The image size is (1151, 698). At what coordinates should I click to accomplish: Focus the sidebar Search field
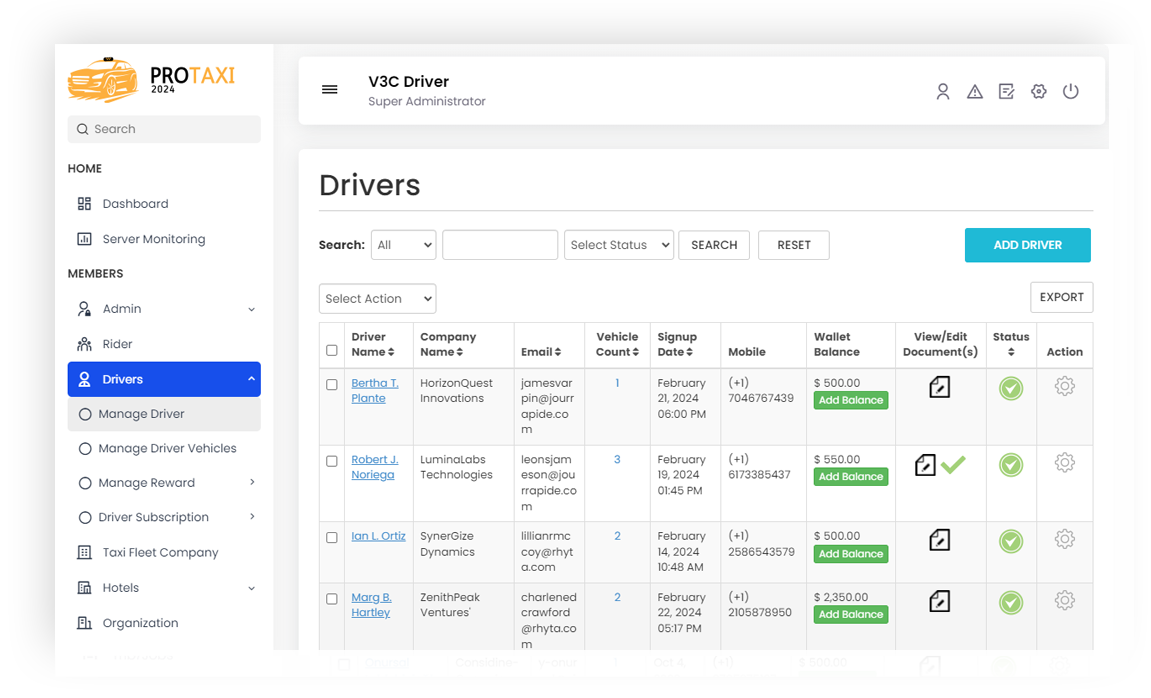click(164, 129)
